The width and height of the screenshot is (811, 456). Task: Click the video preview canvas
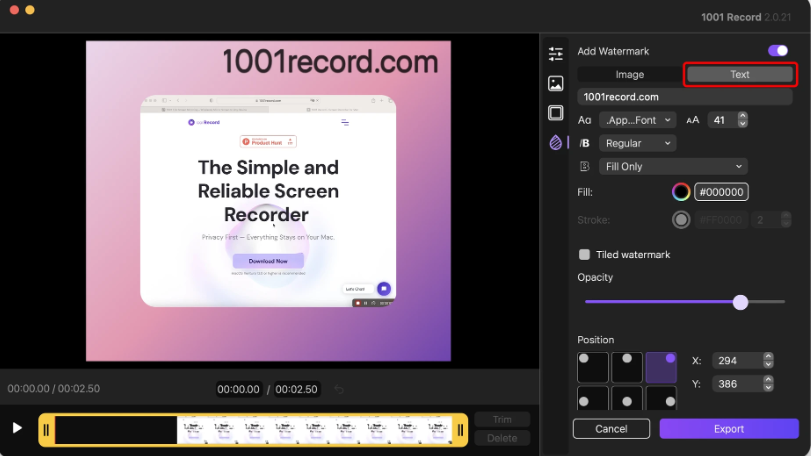point(268,201)
